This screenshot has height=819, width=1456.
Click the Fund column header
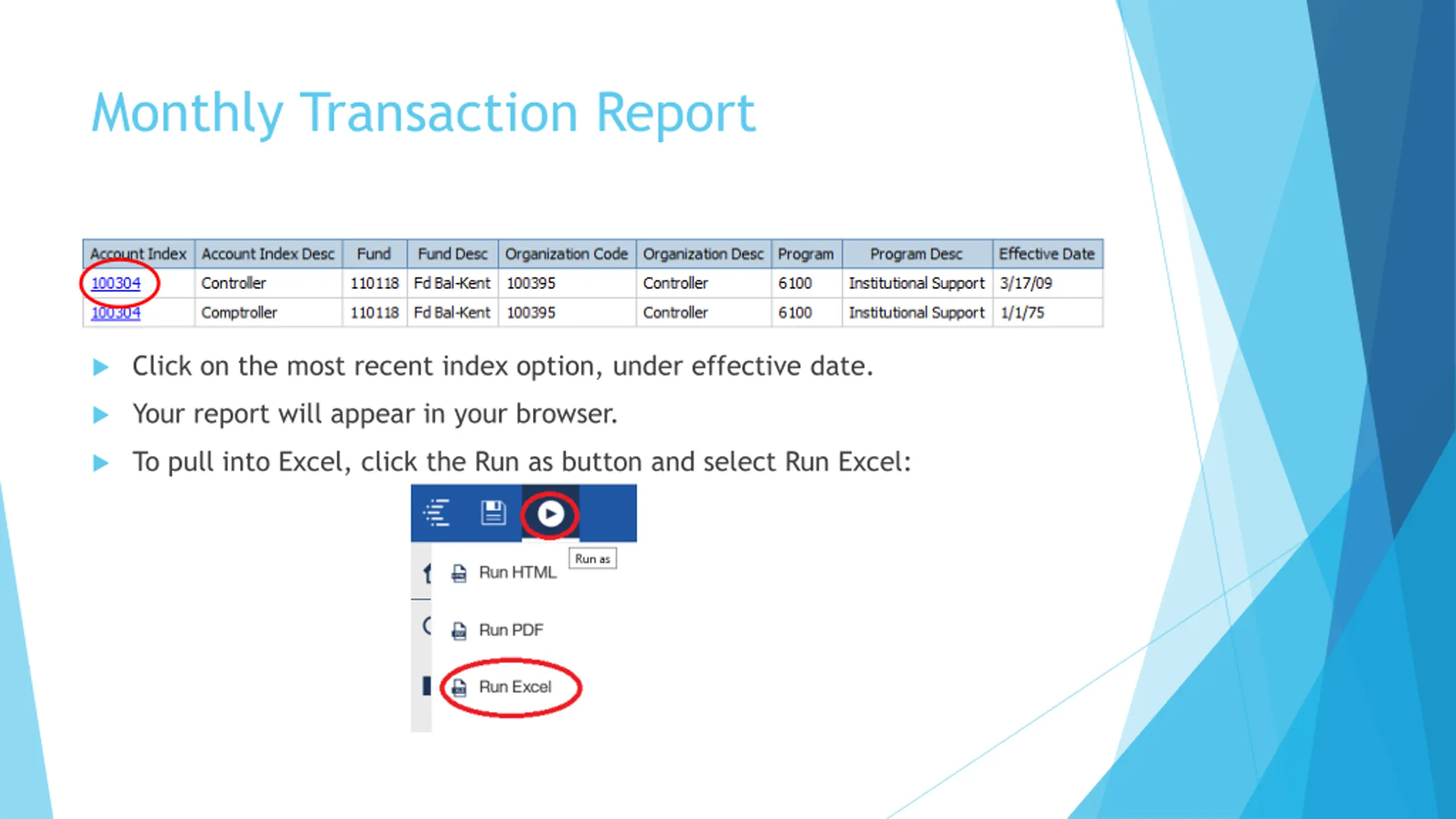coord(374,254)
